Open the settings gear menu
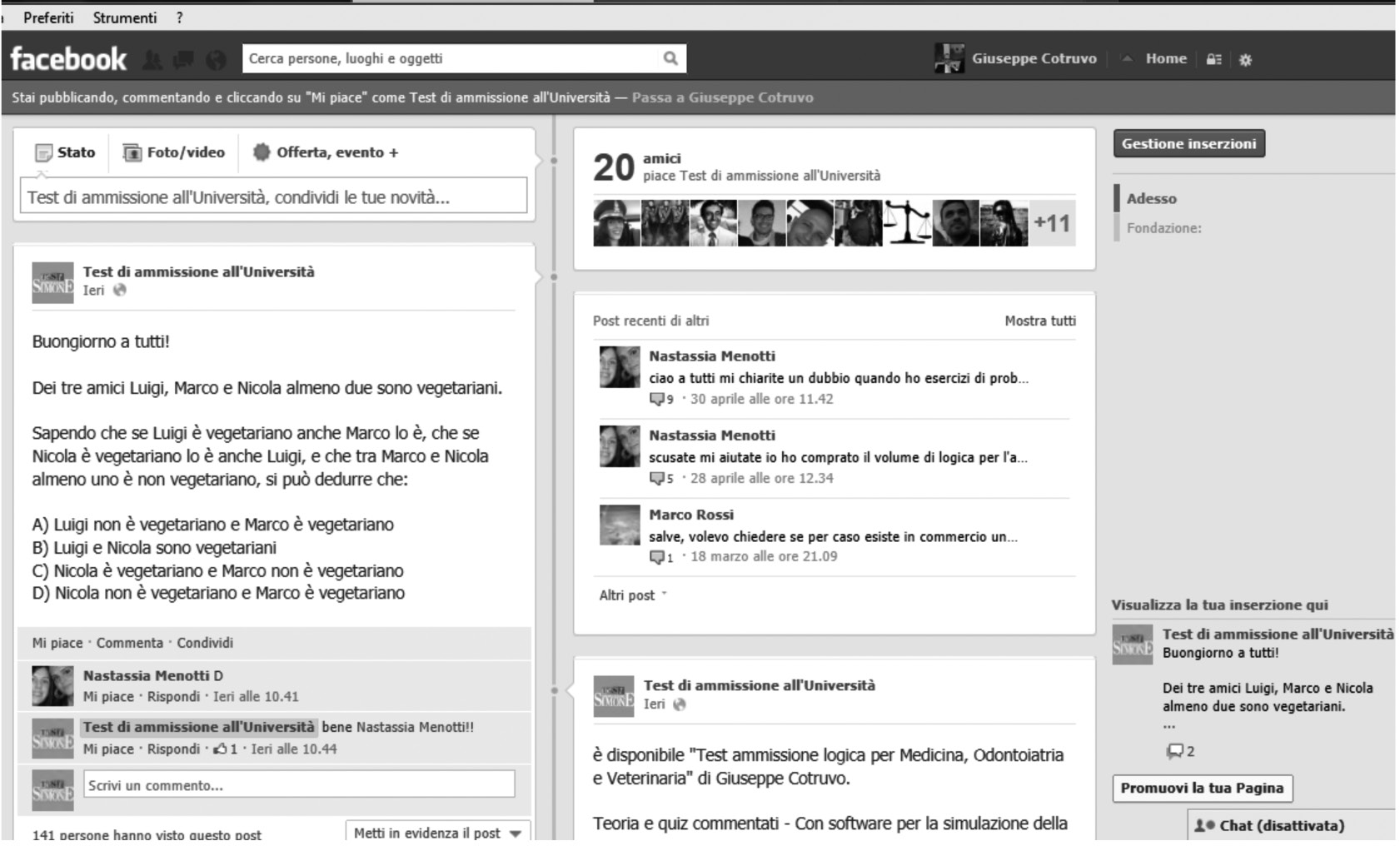 click(x=1245, y=59)
